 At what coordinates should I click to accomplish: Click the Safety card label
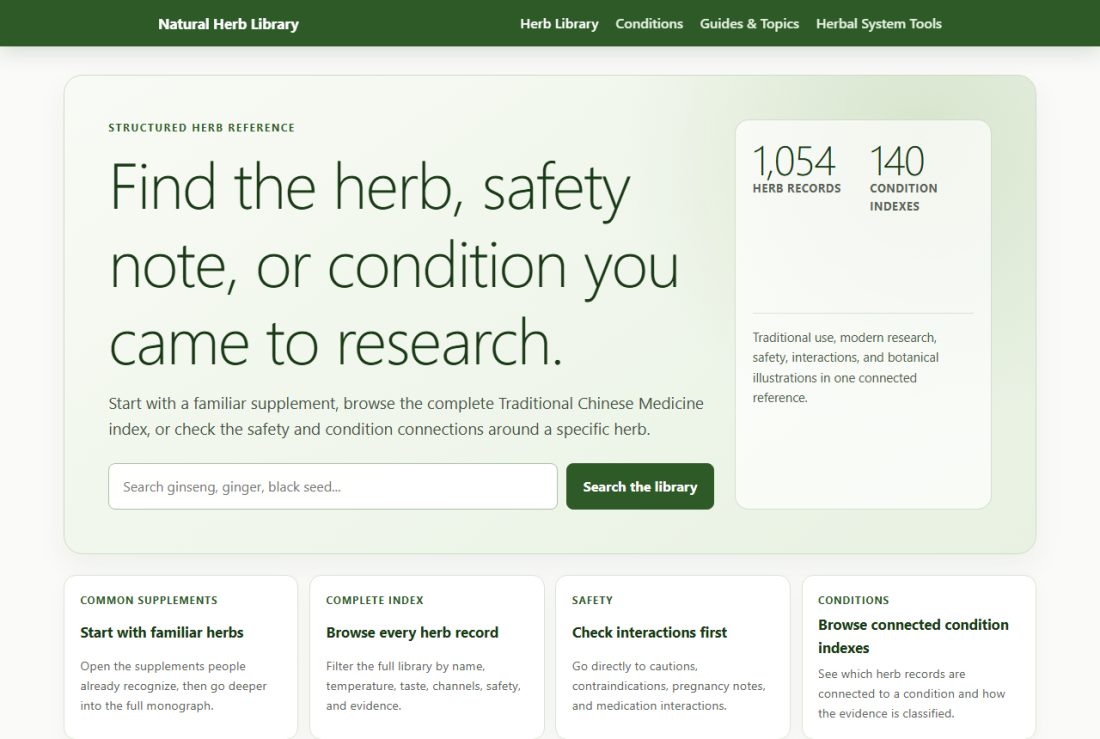592,600
